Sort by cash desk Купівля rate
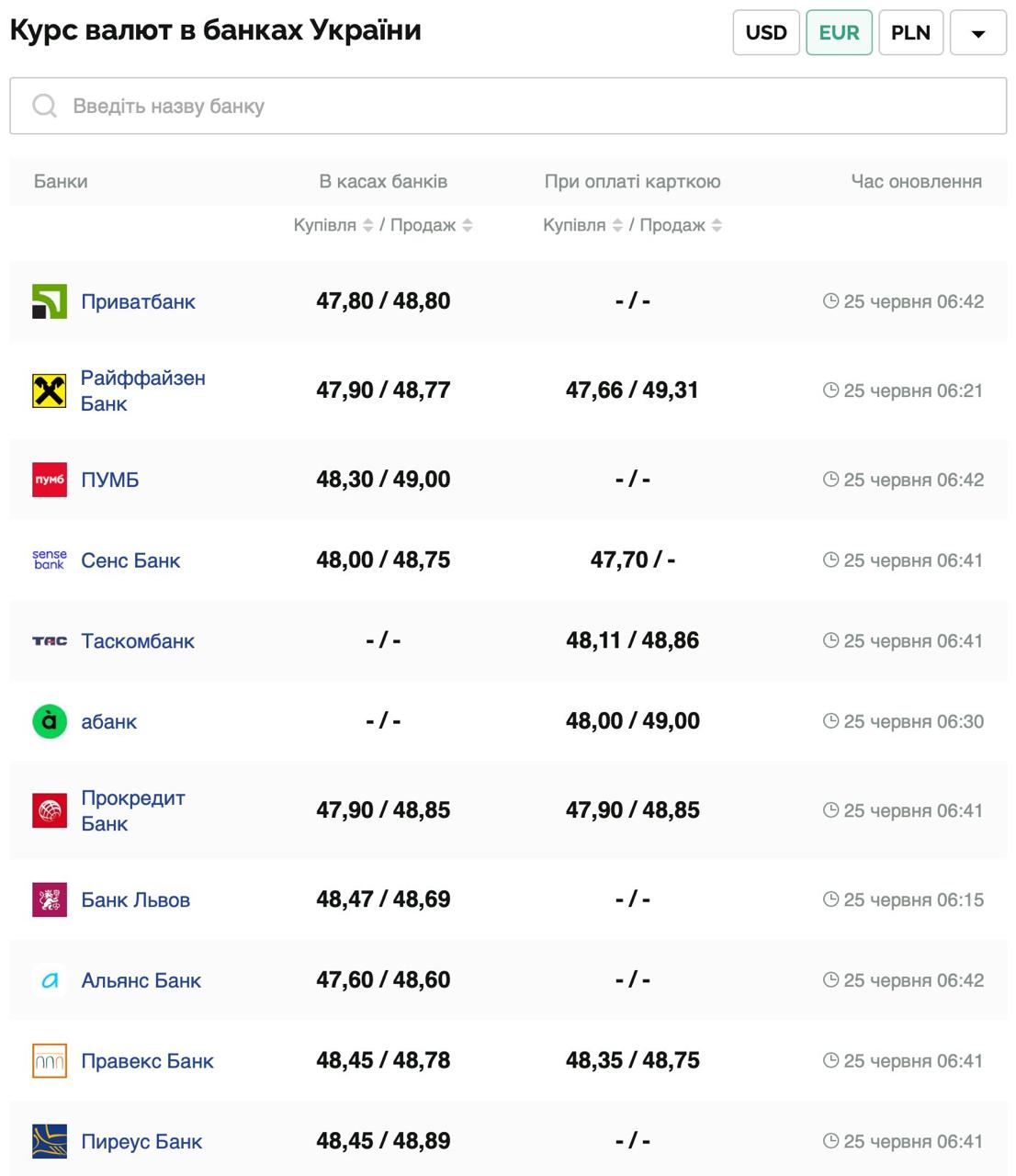Image resolution: width=1016 pixels, height=1176 pixels. click(x=367, y=225)
